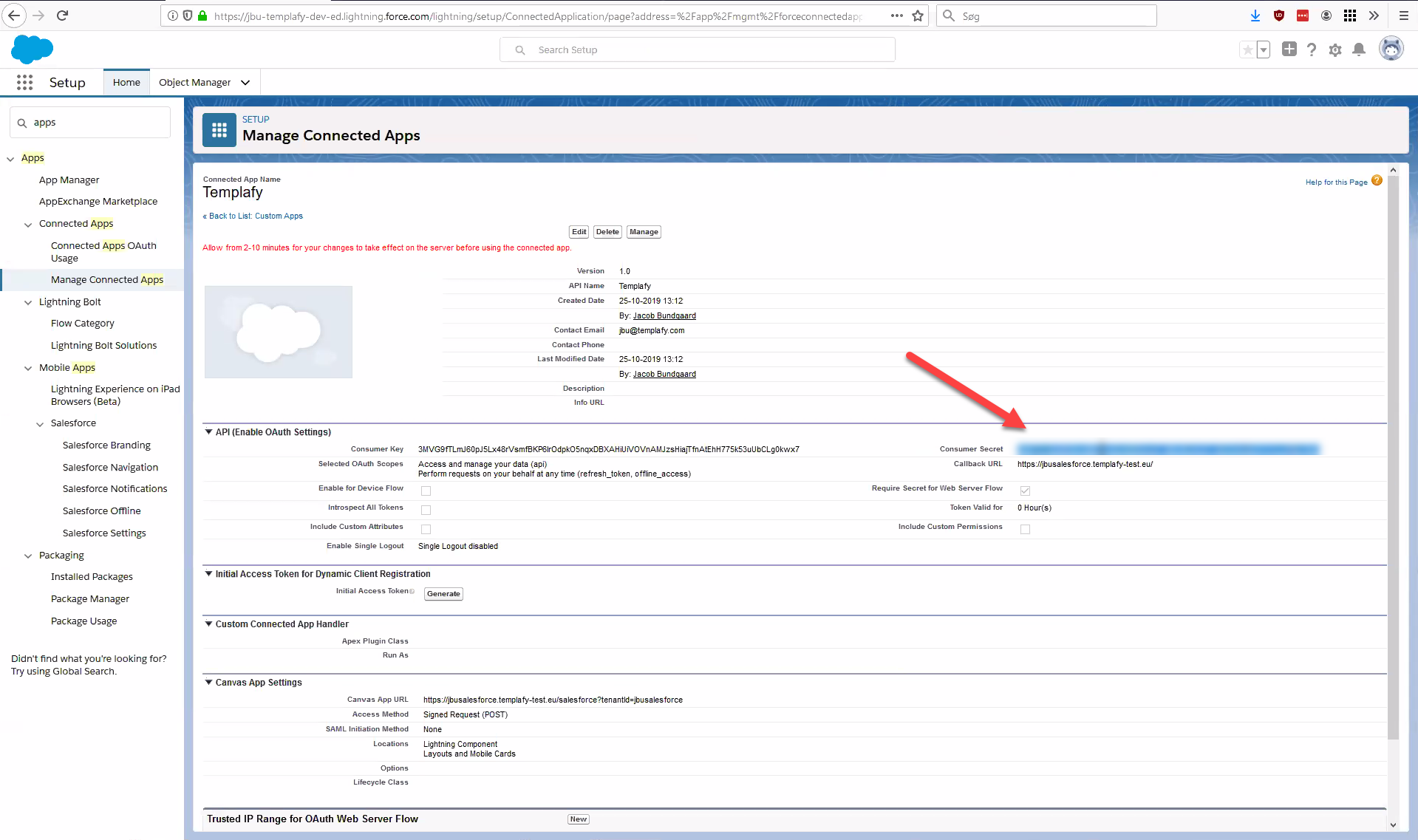Collapse the Connected Apps tree node

click(x=28, y=225)
